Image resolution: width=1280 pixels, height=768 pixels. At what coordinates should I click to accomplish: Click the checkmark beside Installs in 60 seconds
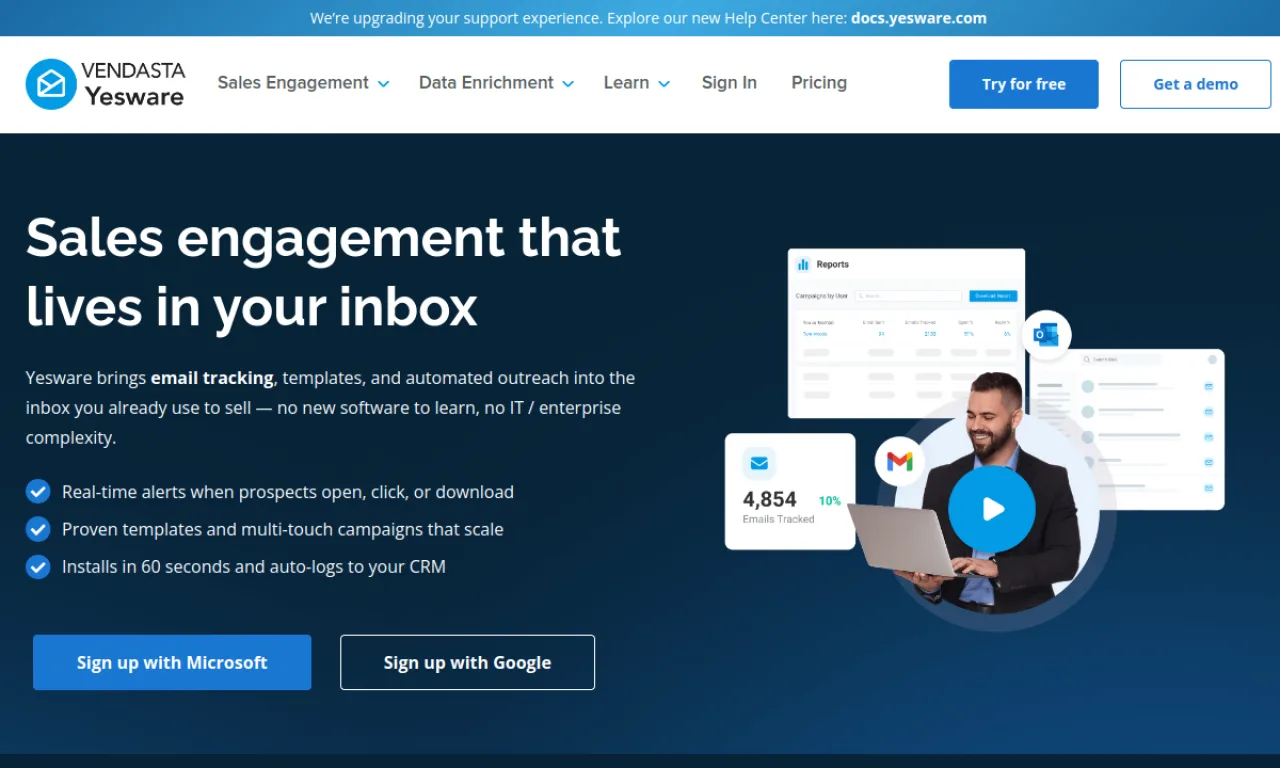38,566
